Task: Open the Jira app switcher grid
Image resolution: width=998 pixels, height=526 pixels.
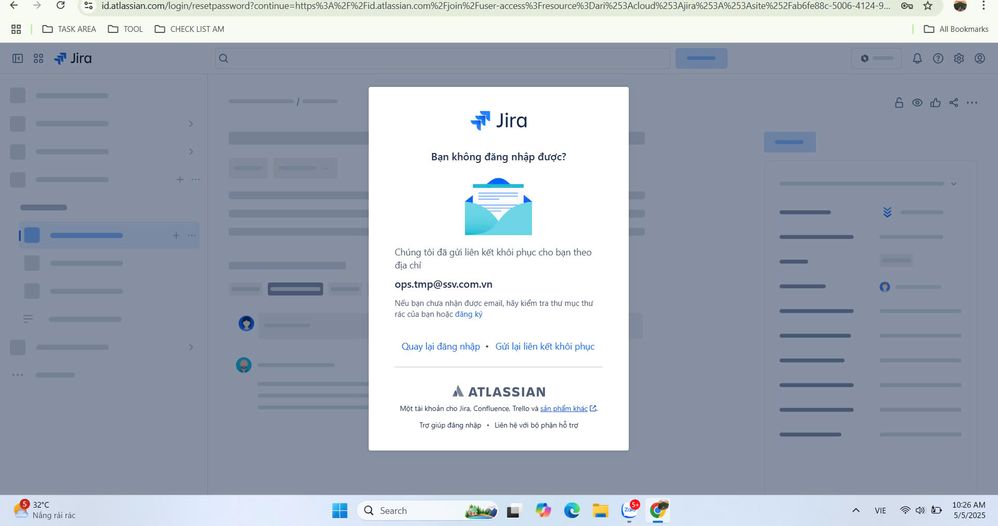Action: click(x=38, y=59)
